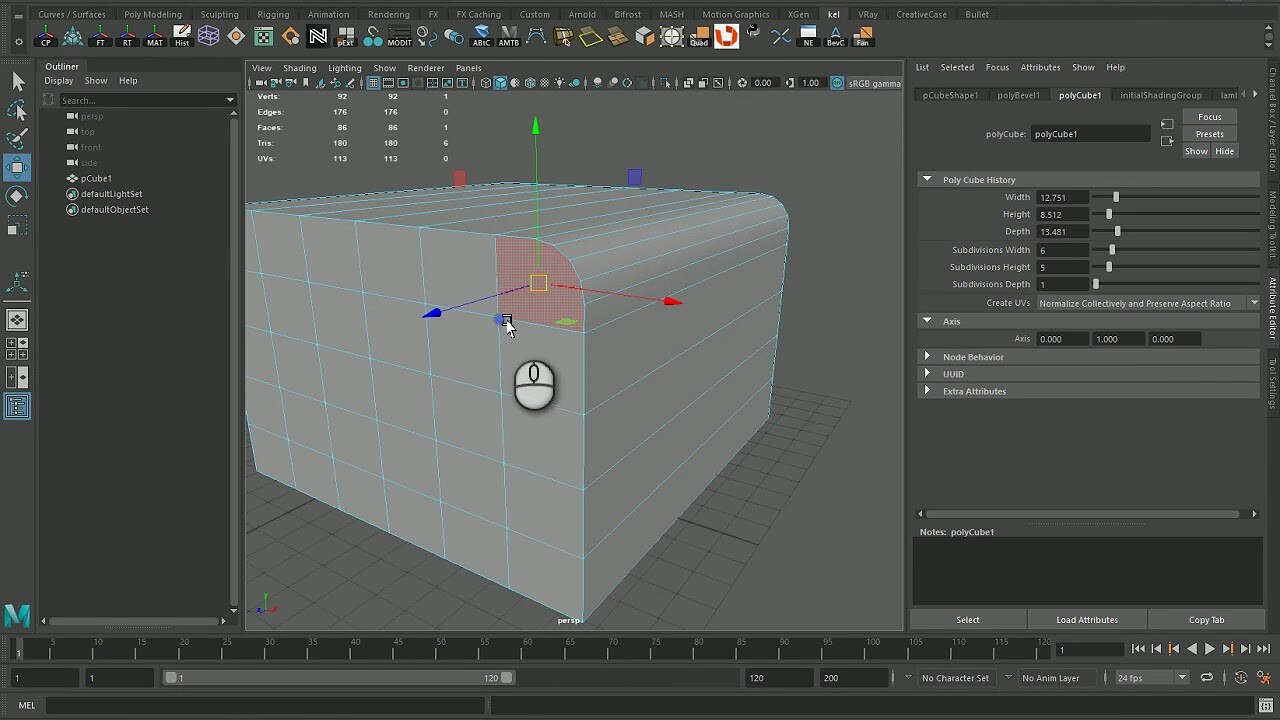Screen dimensions: 1280x720
Task: Select the Select Tool in the left toolbox
Action: (17, 82)
